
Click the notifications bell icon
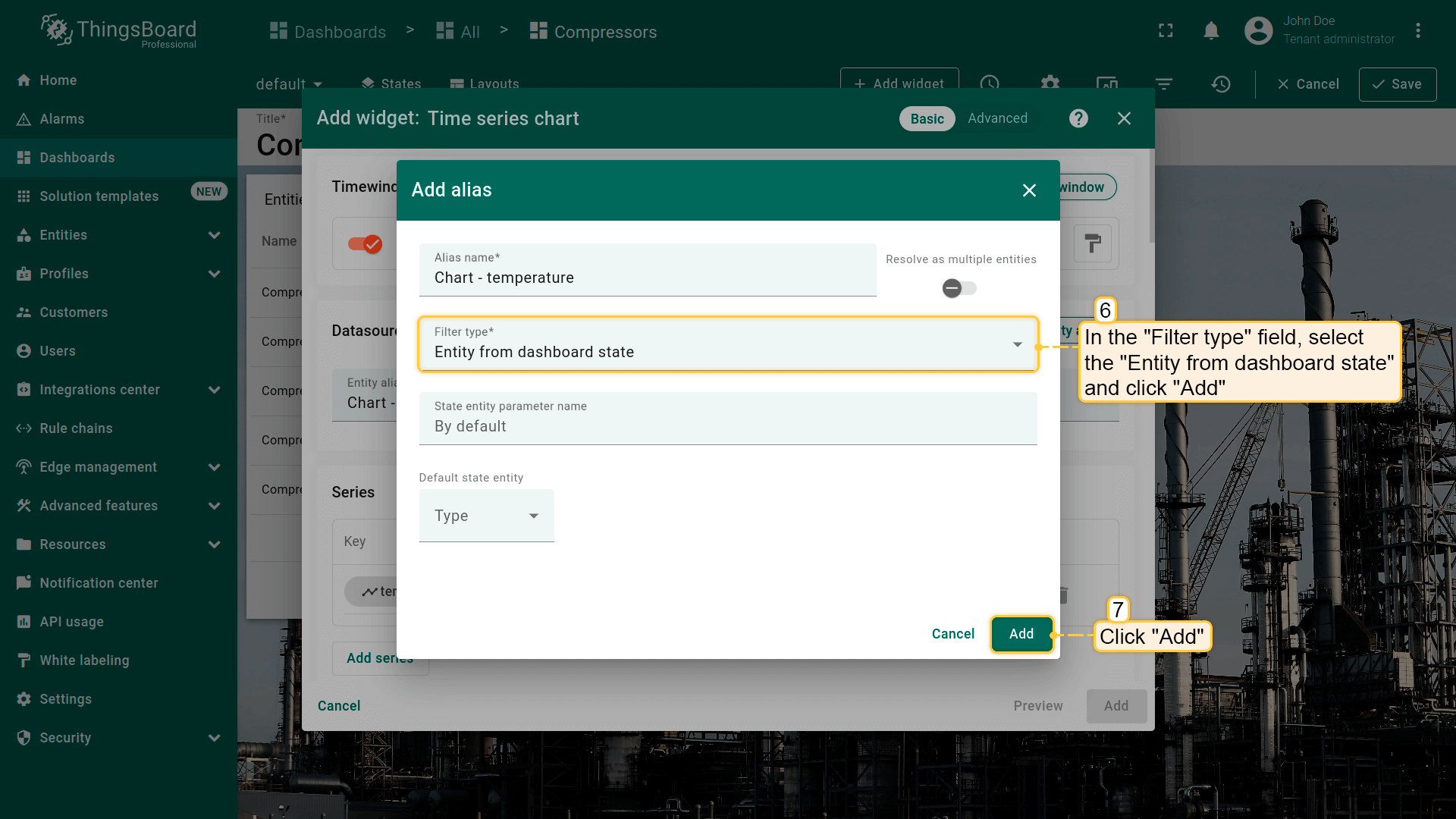[1211, 30]
